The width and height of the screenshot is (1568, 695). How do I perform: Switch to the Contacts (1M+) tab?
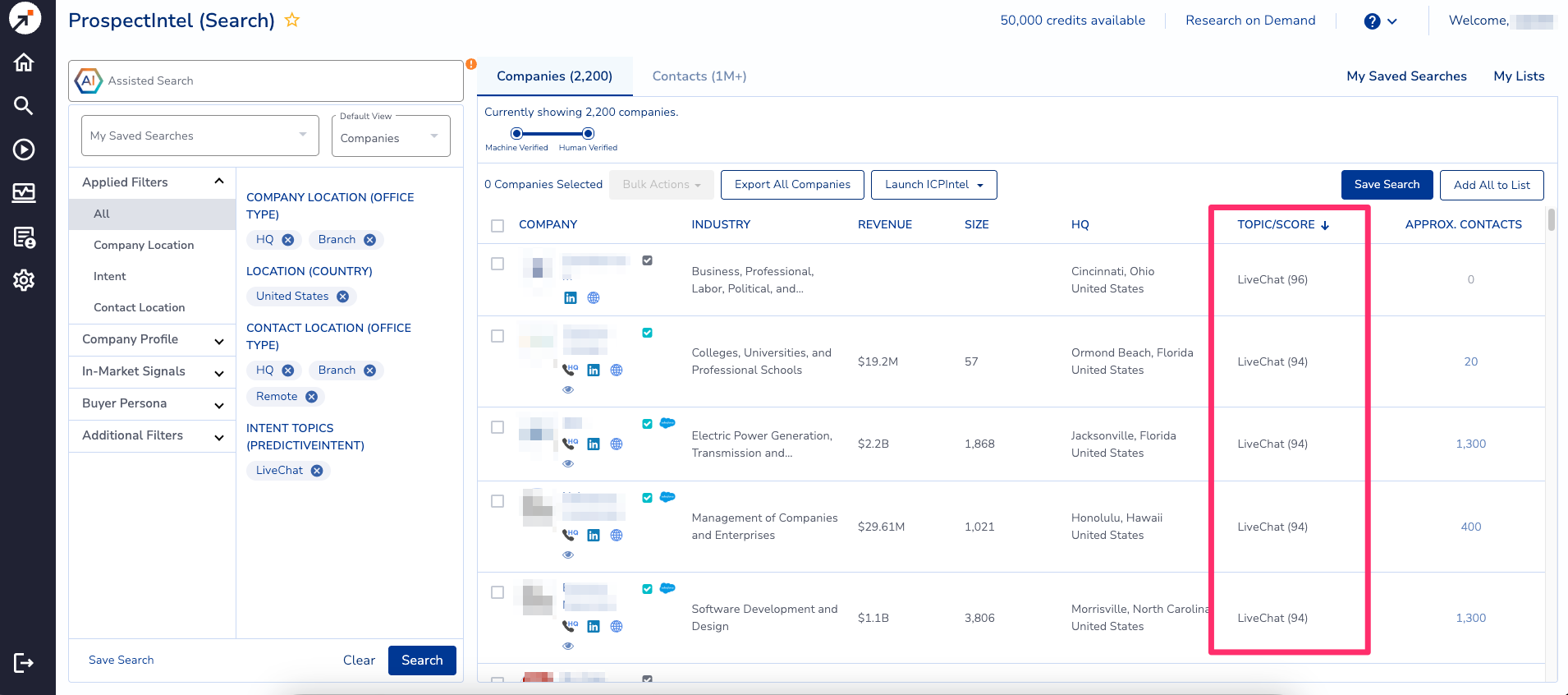pos(699,76)
